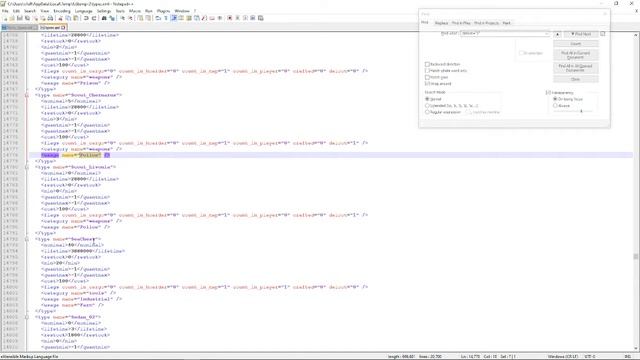Switch to Find in Files tab
Screen dimensions: 640x360
tap(461, 23)
